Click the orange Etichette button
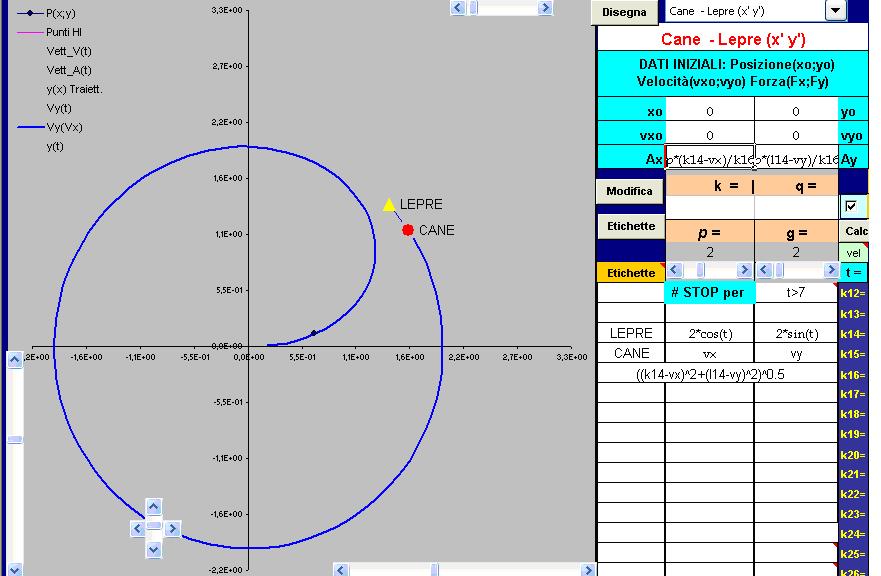The width and height of the screenshot is (881, 576). (x=630, y=272)
